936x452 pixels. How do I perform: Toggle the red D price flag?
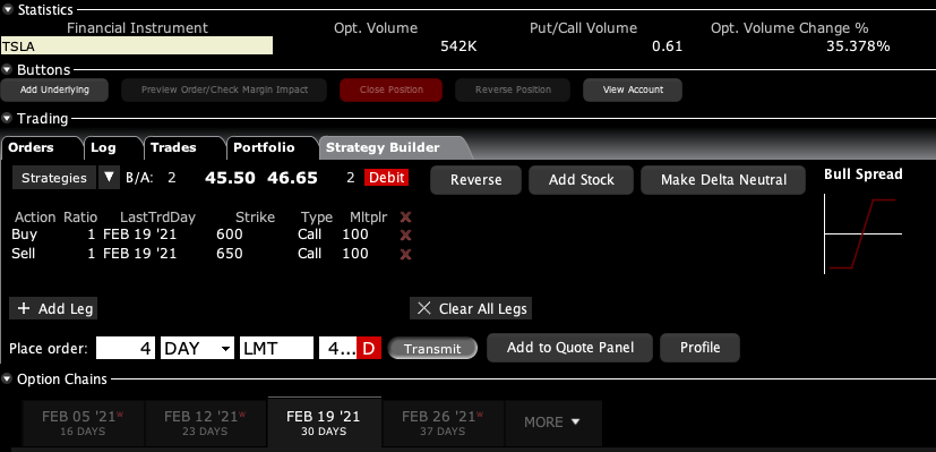[370, 349]
